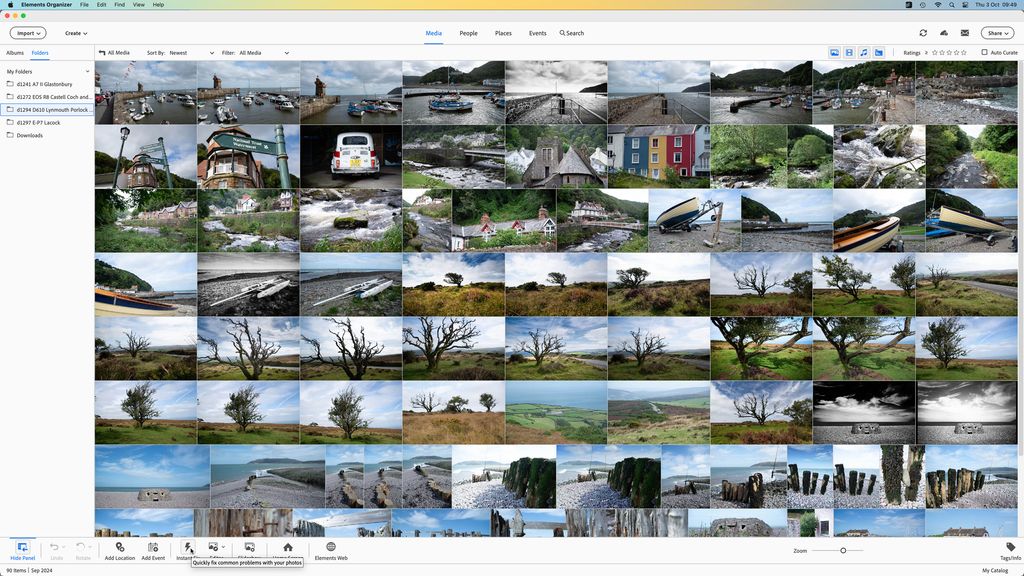Screen dimensions: 1024x576
Task: Collapse the My Folders tree
Action: coord(88,71)
